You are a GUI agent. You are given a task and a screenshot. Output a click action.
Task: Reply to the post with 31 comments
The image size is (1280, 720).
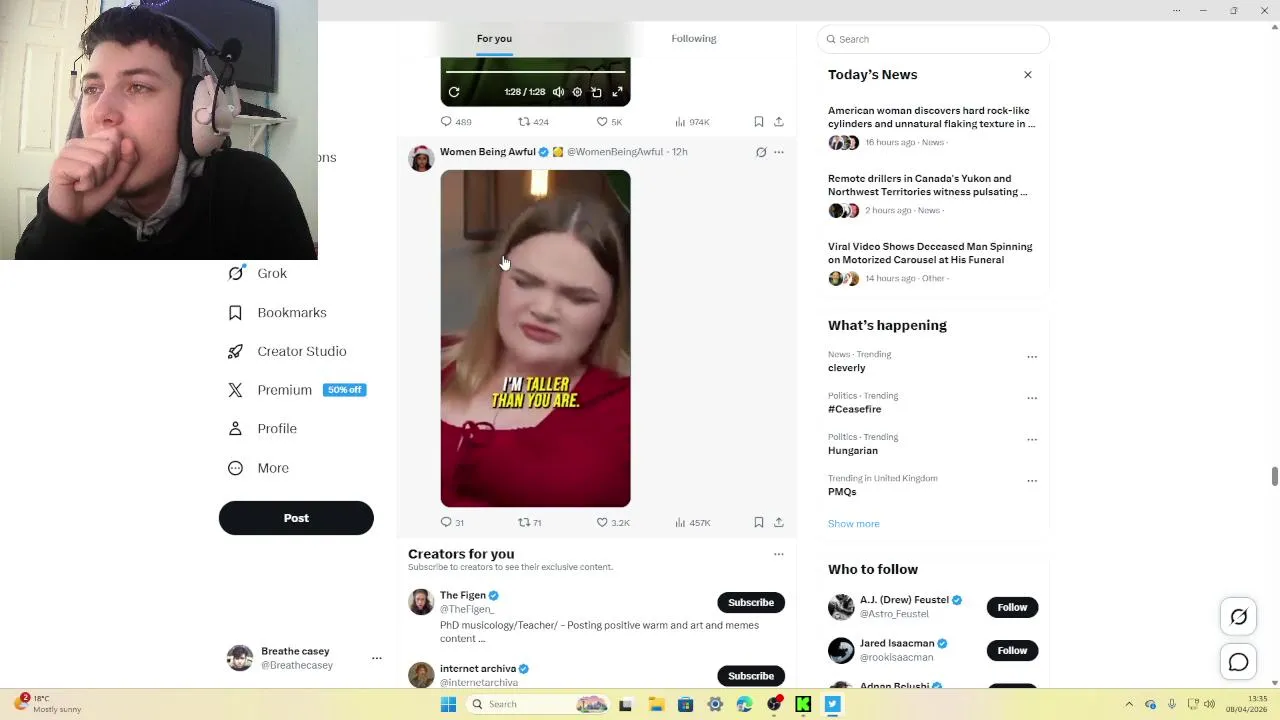tap(452, 523)
